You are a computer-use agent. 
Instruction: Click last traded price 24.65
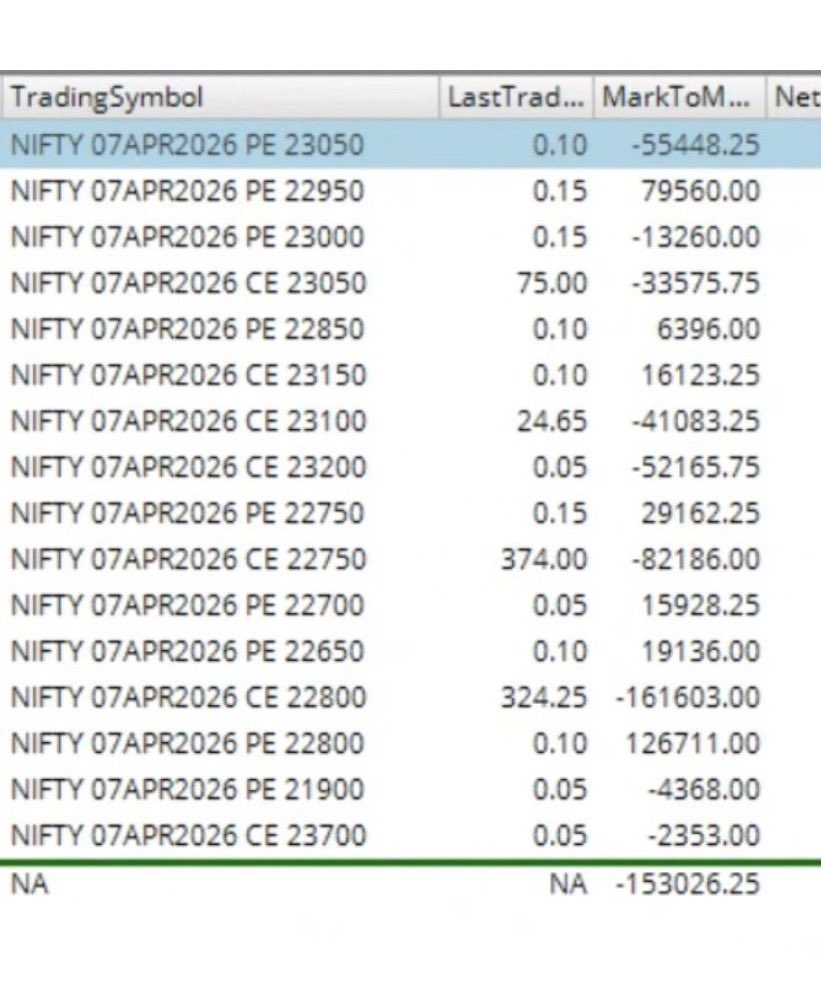[552, 421]
